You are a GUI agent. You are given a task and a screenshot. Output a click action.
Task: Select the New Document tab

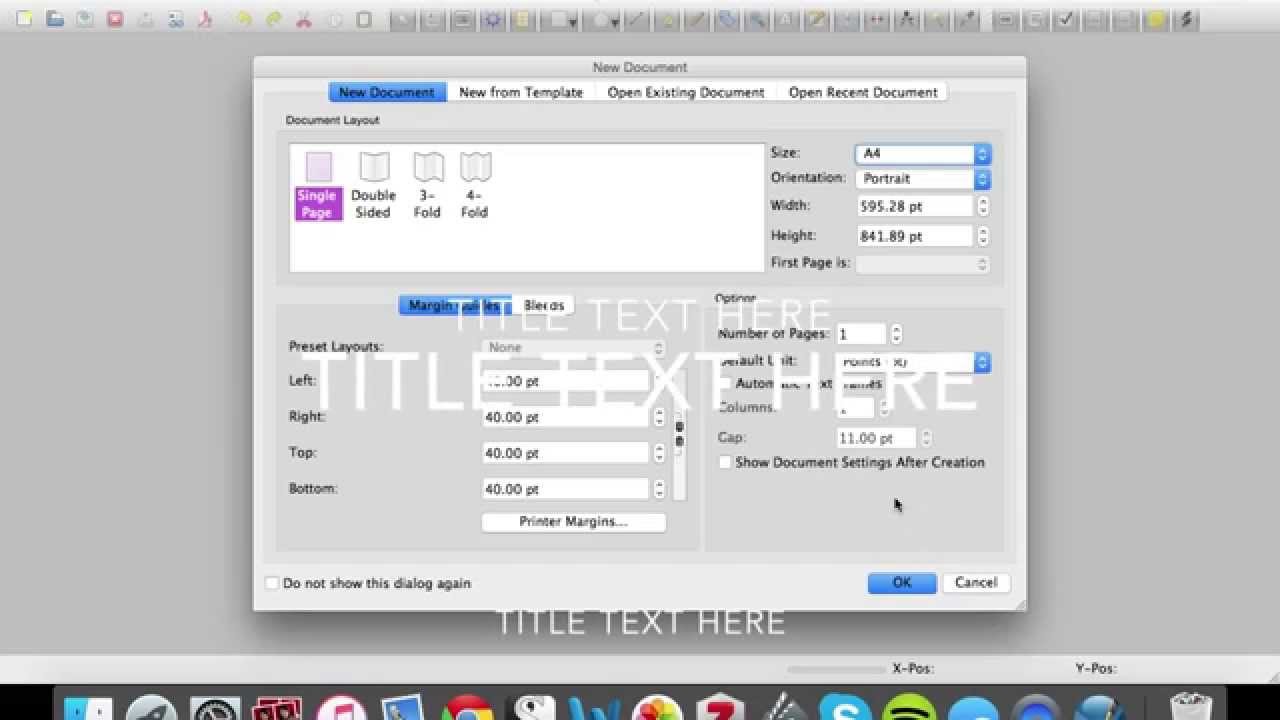[387, 92]
